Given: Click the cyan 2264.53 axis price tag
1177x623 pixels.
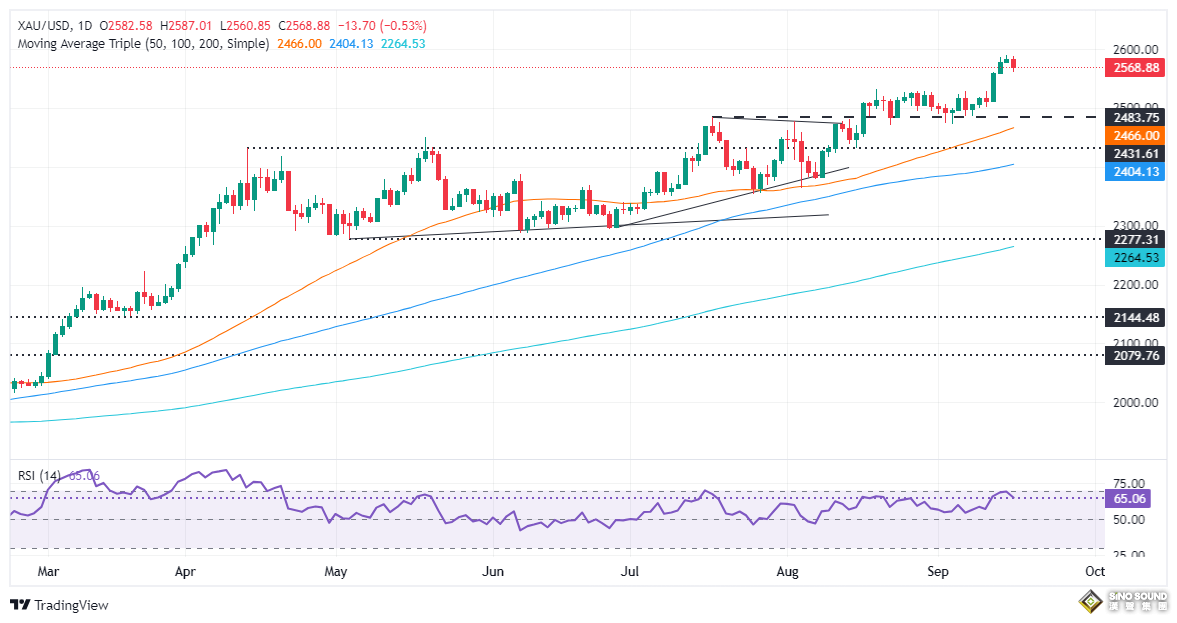Looking at the screenshot, I should coord(1135,257).
